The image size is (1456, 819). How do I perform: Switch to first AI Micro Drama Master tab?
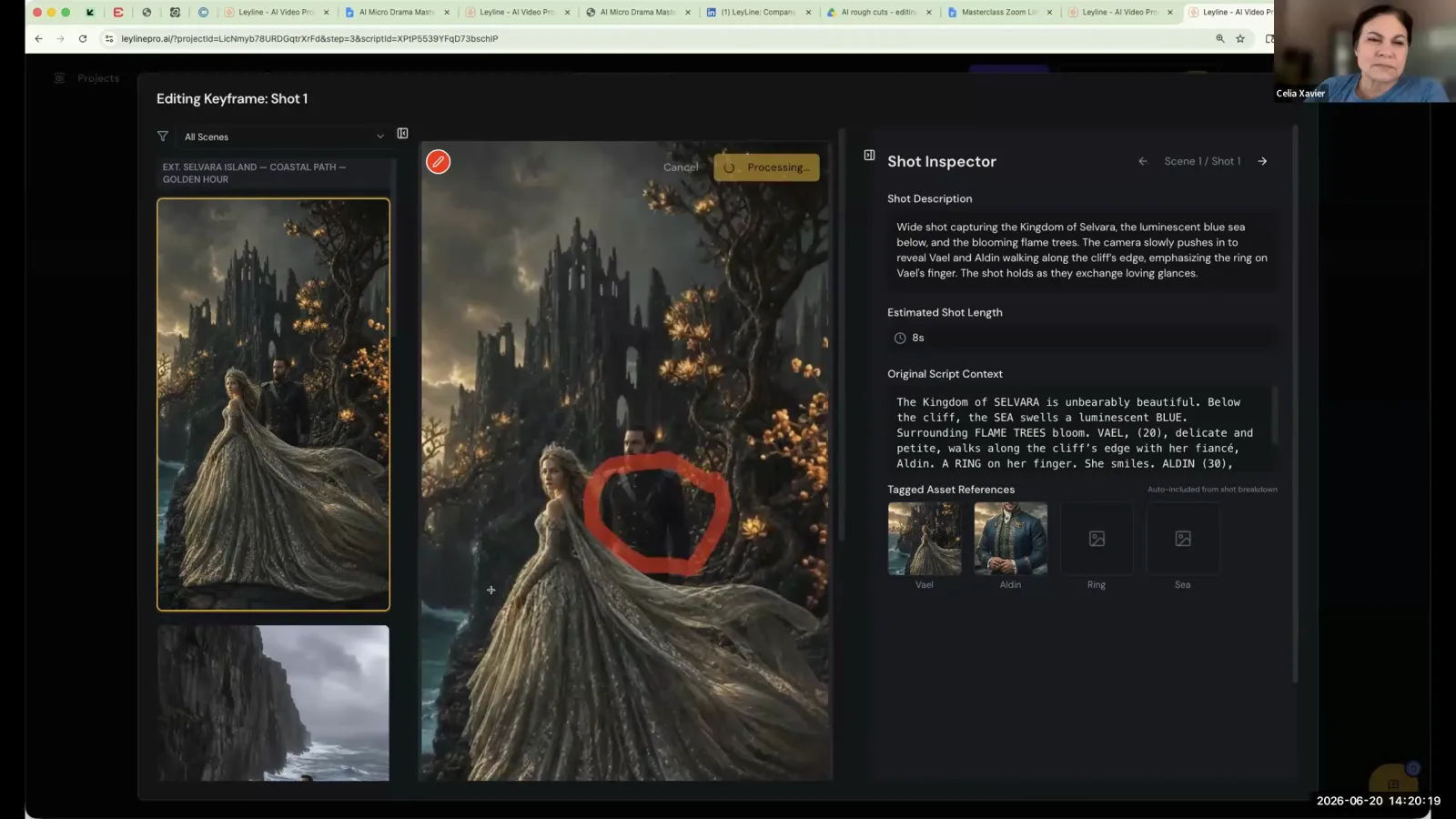(397, 13)
